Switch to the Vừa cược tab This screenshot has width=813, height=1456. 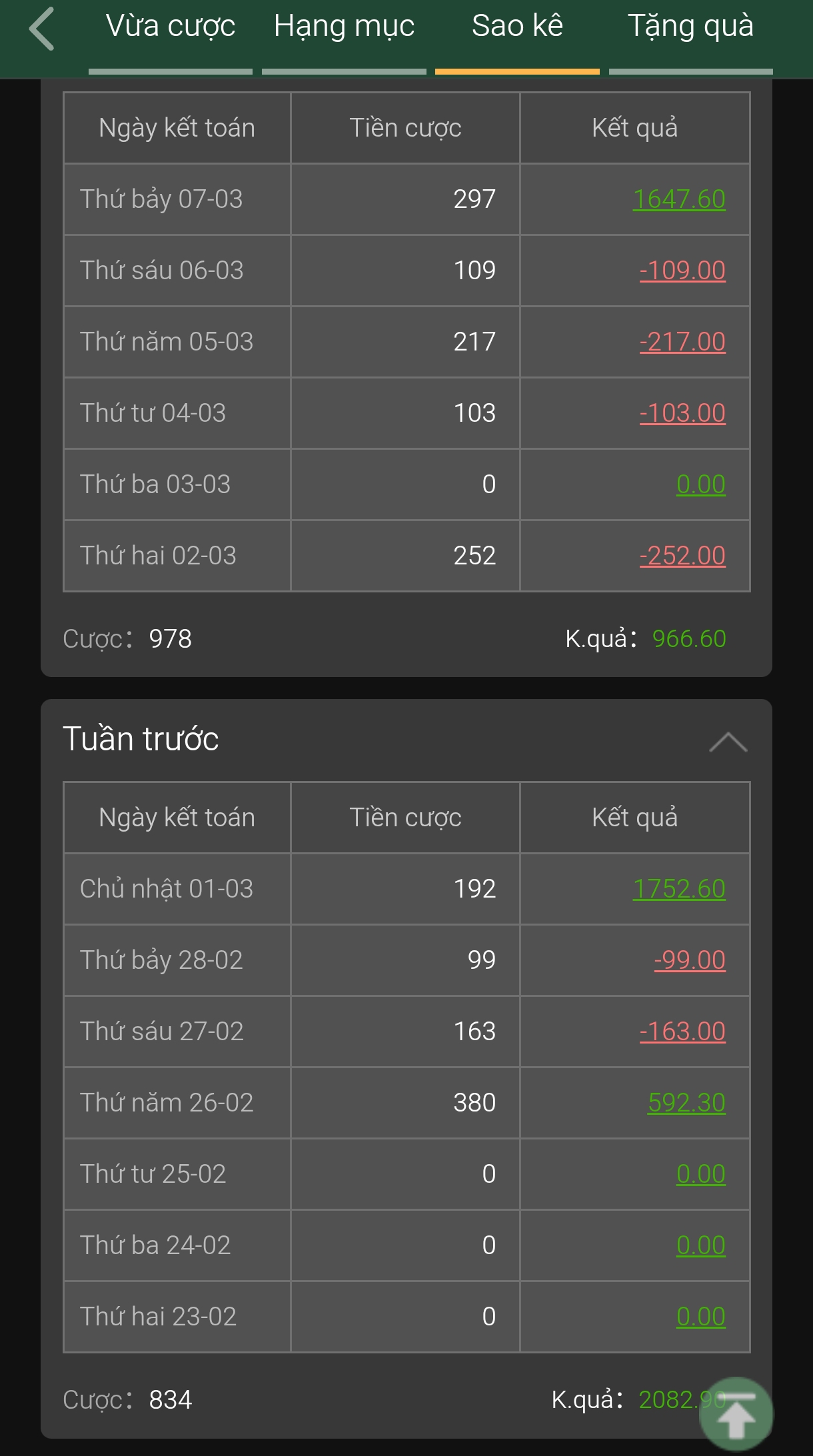click(x=171, y=27)
